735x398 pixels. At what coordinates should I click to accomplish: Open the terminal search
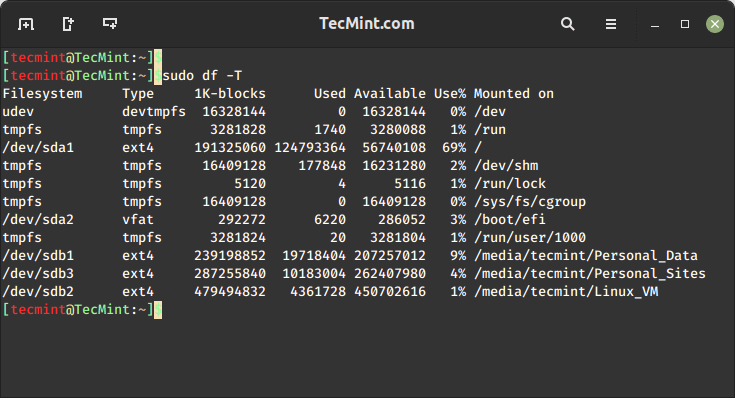[x=568, y=24]
